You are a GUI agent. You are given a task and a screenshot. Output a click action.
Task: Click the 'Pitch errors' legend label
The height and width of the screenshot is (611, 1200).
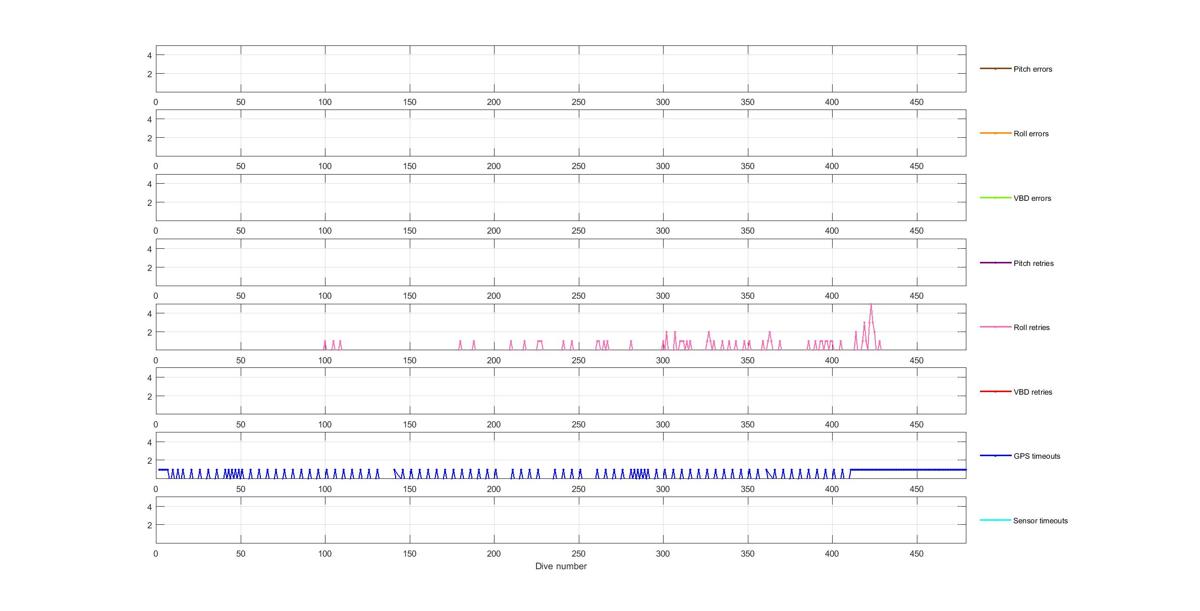[1032, 69]
